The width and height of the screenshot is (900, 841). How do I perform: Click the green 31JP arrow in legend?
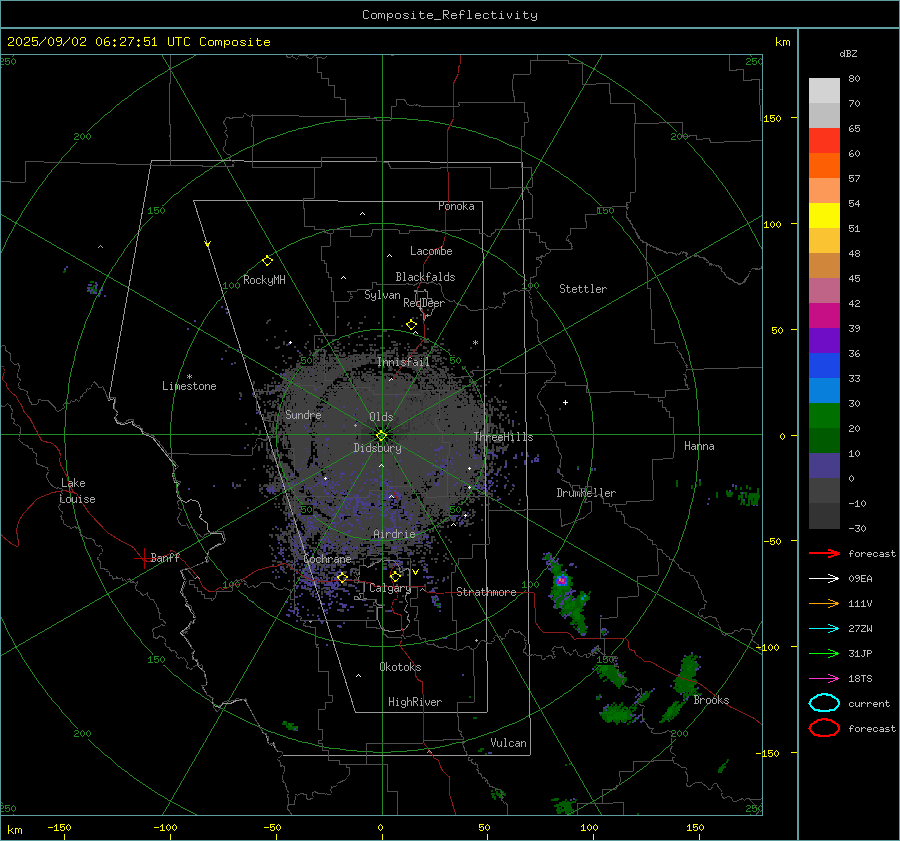click(824, 653)
